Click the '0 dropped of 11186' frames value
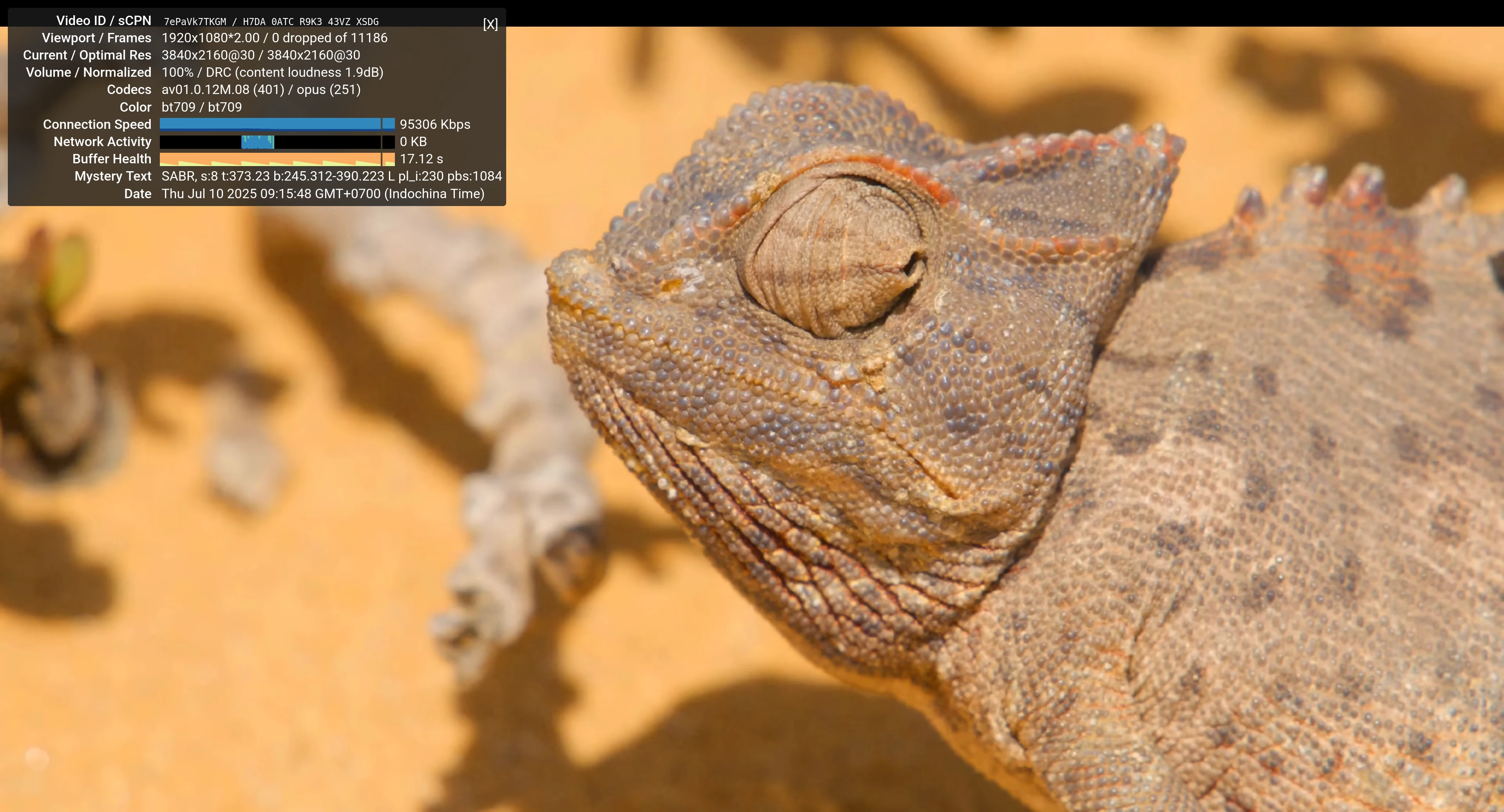 point(330,38)
